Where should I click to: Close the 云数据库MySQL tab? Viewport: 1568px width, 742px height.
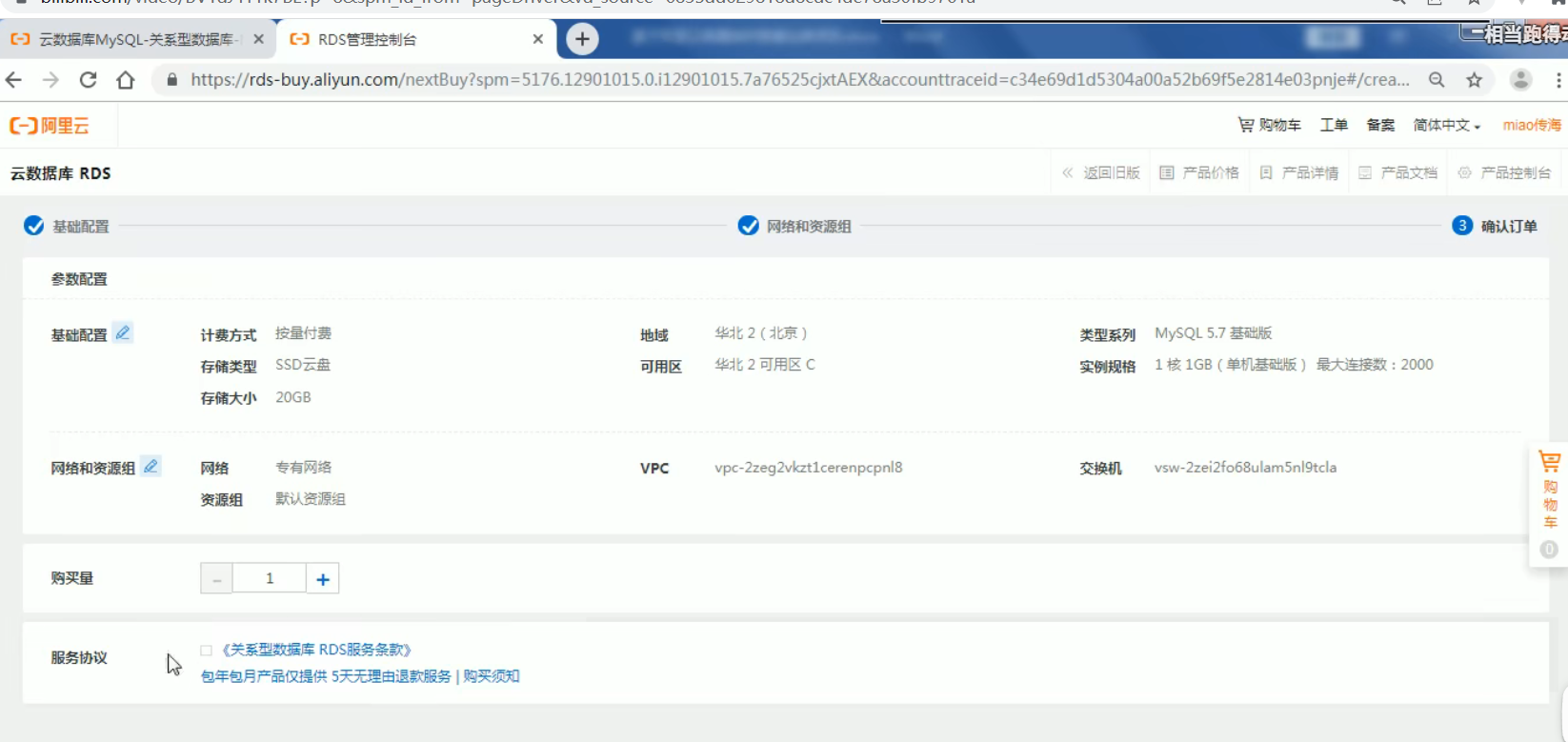(x=258, y=39)
